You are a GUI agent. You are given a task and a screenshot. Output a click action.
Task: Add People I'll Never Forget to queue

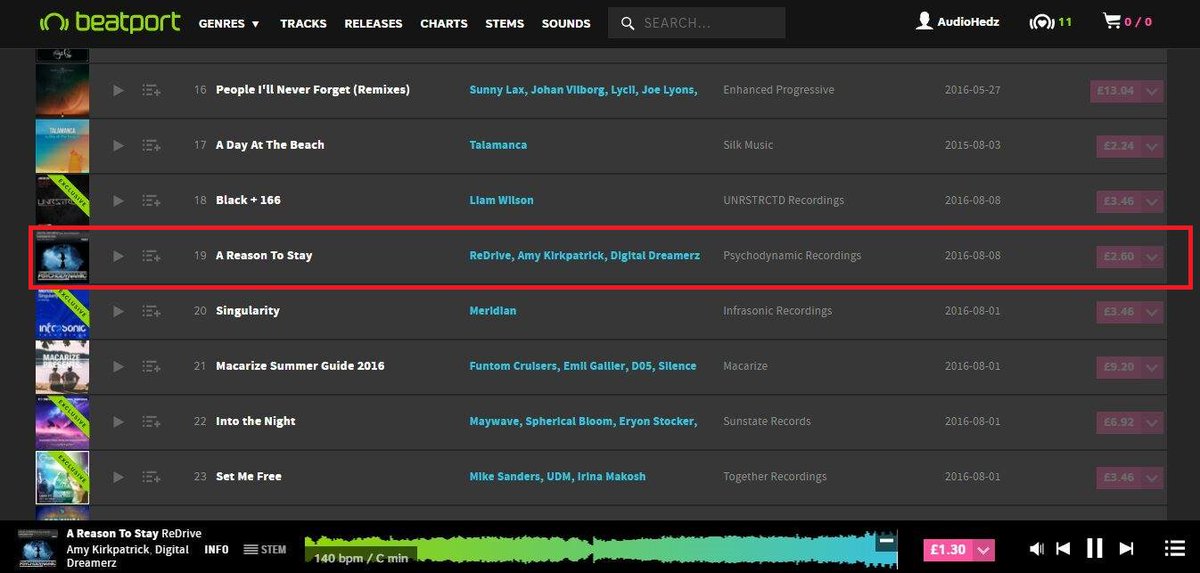[151, 90]
